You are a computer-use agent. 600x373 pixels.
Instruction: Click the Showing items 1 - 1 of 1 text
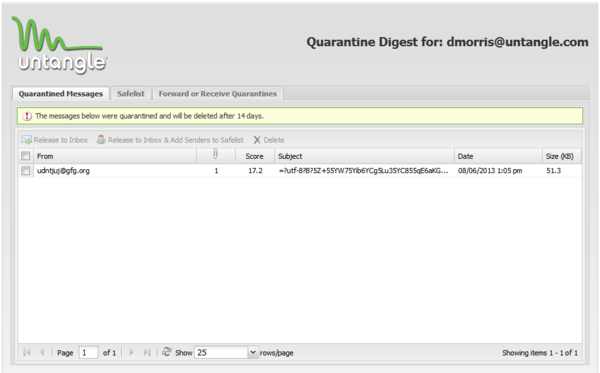coord(540,353)
